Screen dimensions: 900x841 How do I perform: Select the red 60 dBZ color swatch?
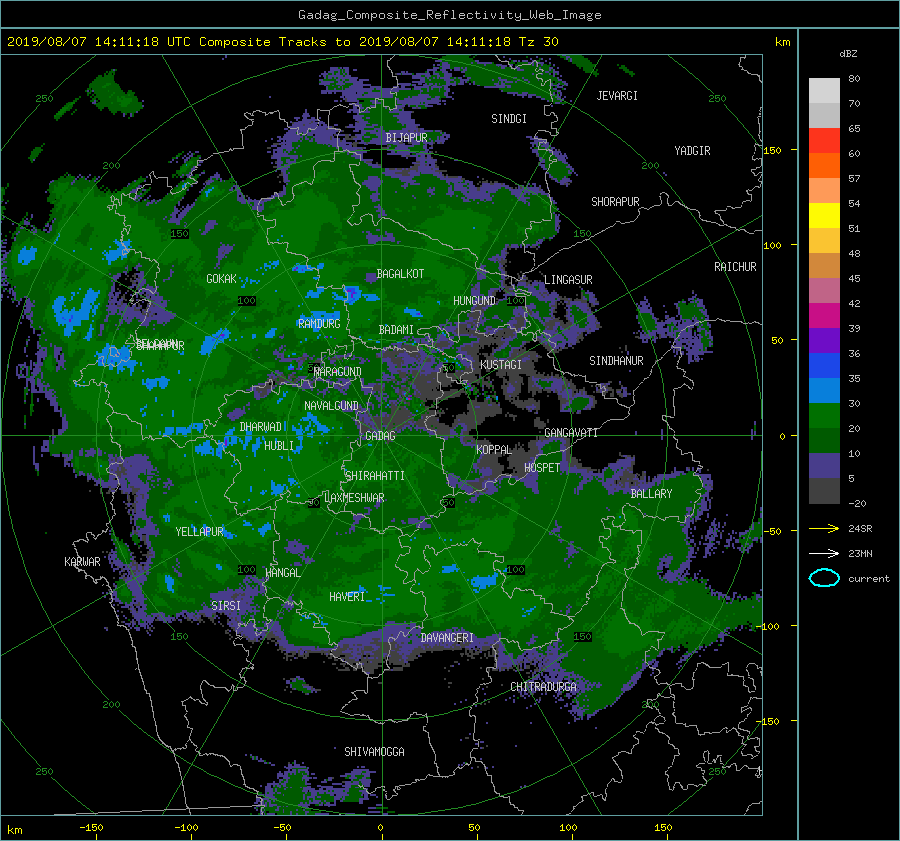(x=824, y=141)
